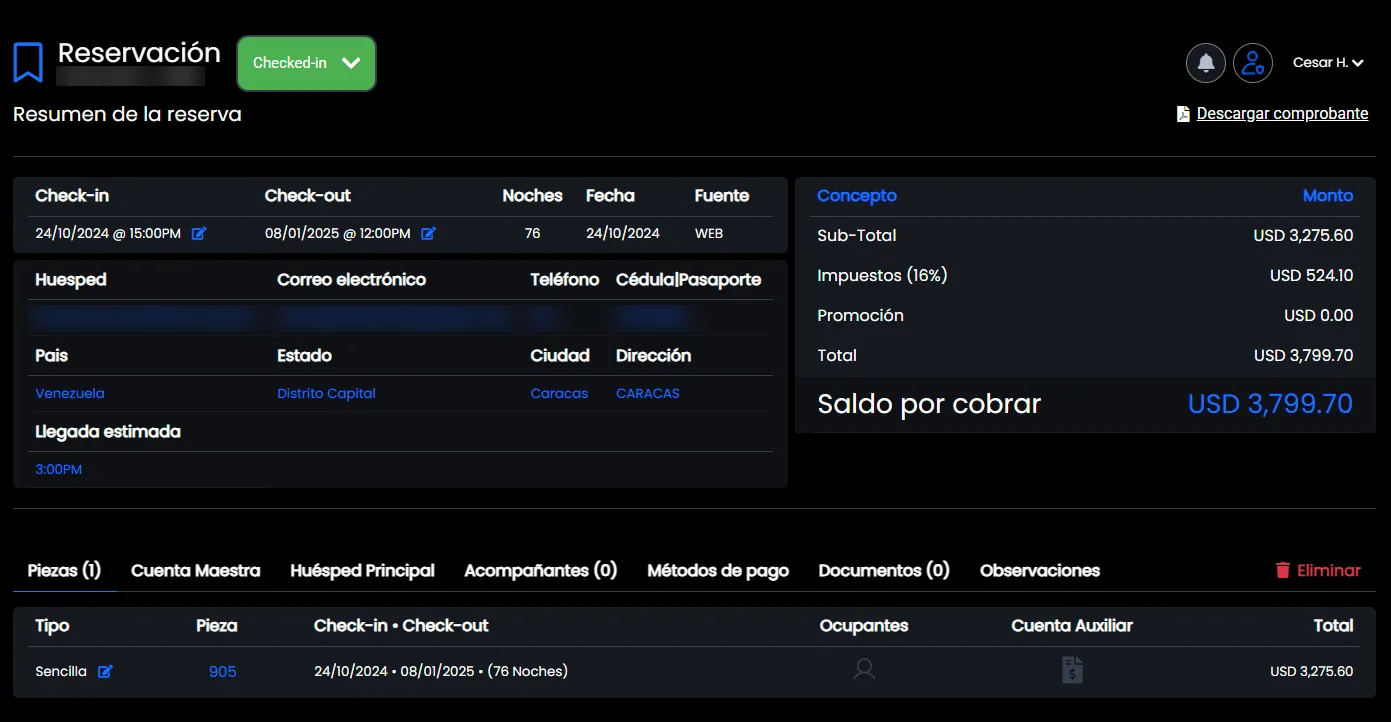Click the Sub-Total USD 3,275.60 amount
1391x722 pixels.
pyautogui.click(x=1304, y=236)
